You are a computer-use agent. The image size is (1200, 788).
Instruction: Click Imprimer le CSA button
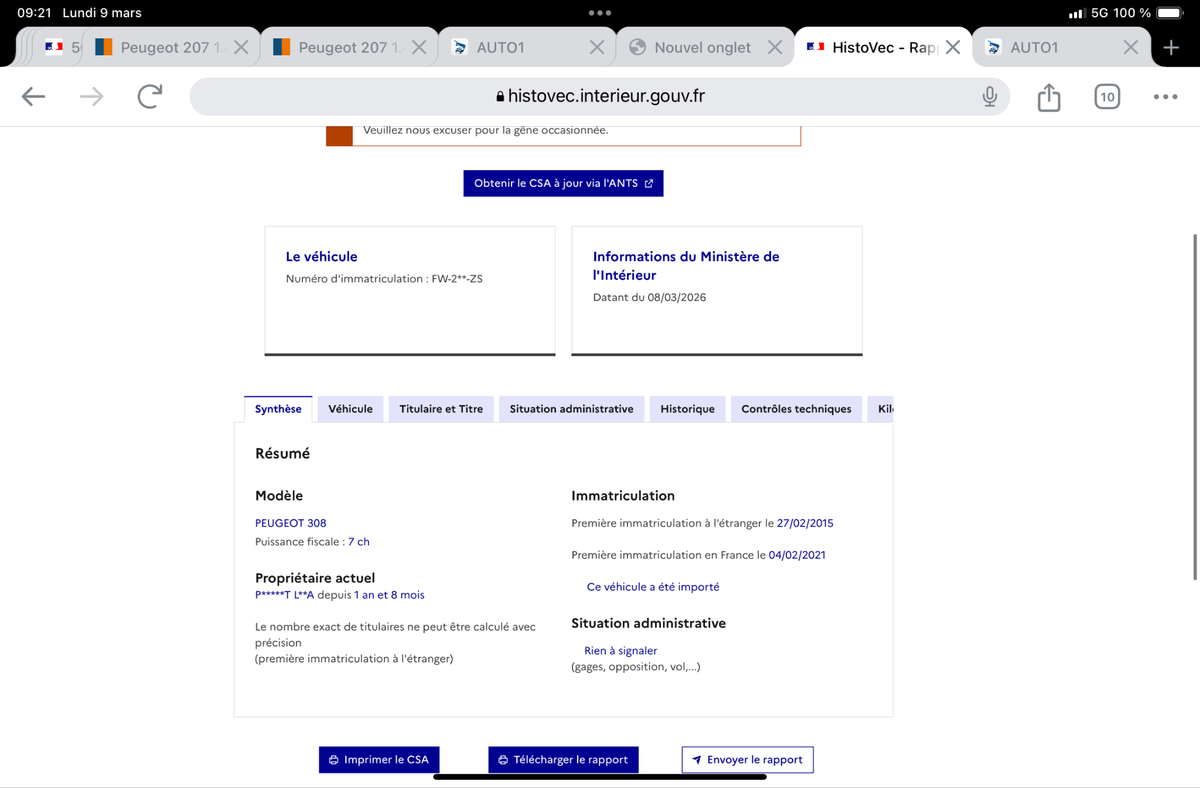point(379,760)
